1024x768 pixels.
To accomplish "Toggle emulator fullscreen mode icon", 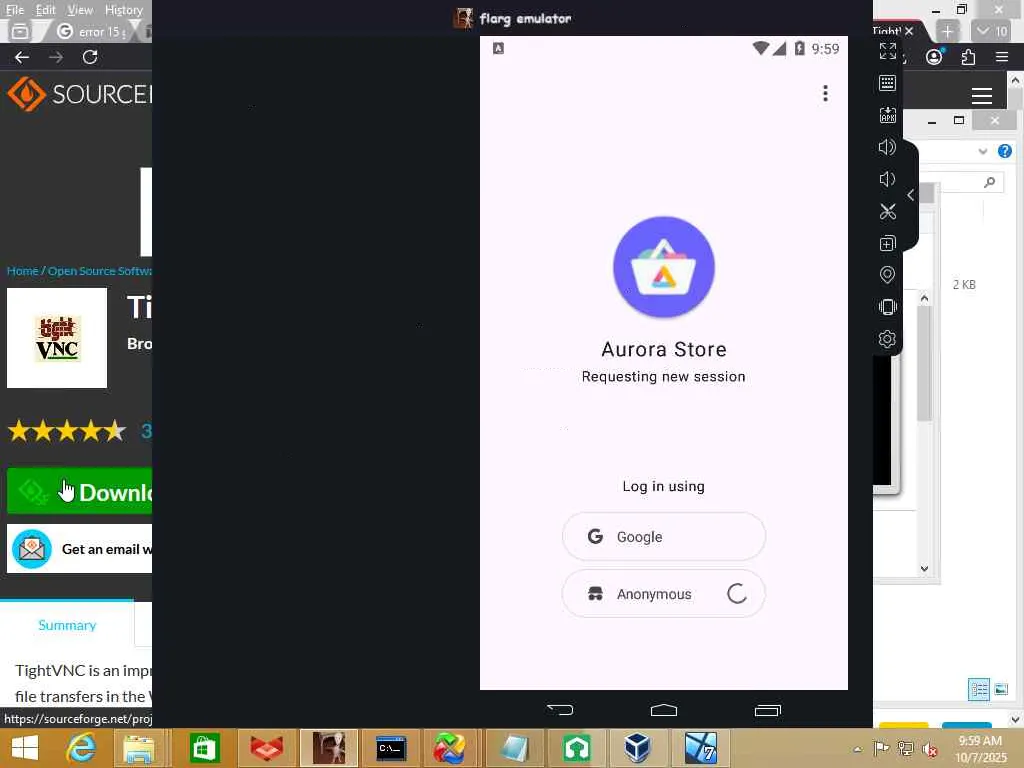I will click(x=887, y=51).
